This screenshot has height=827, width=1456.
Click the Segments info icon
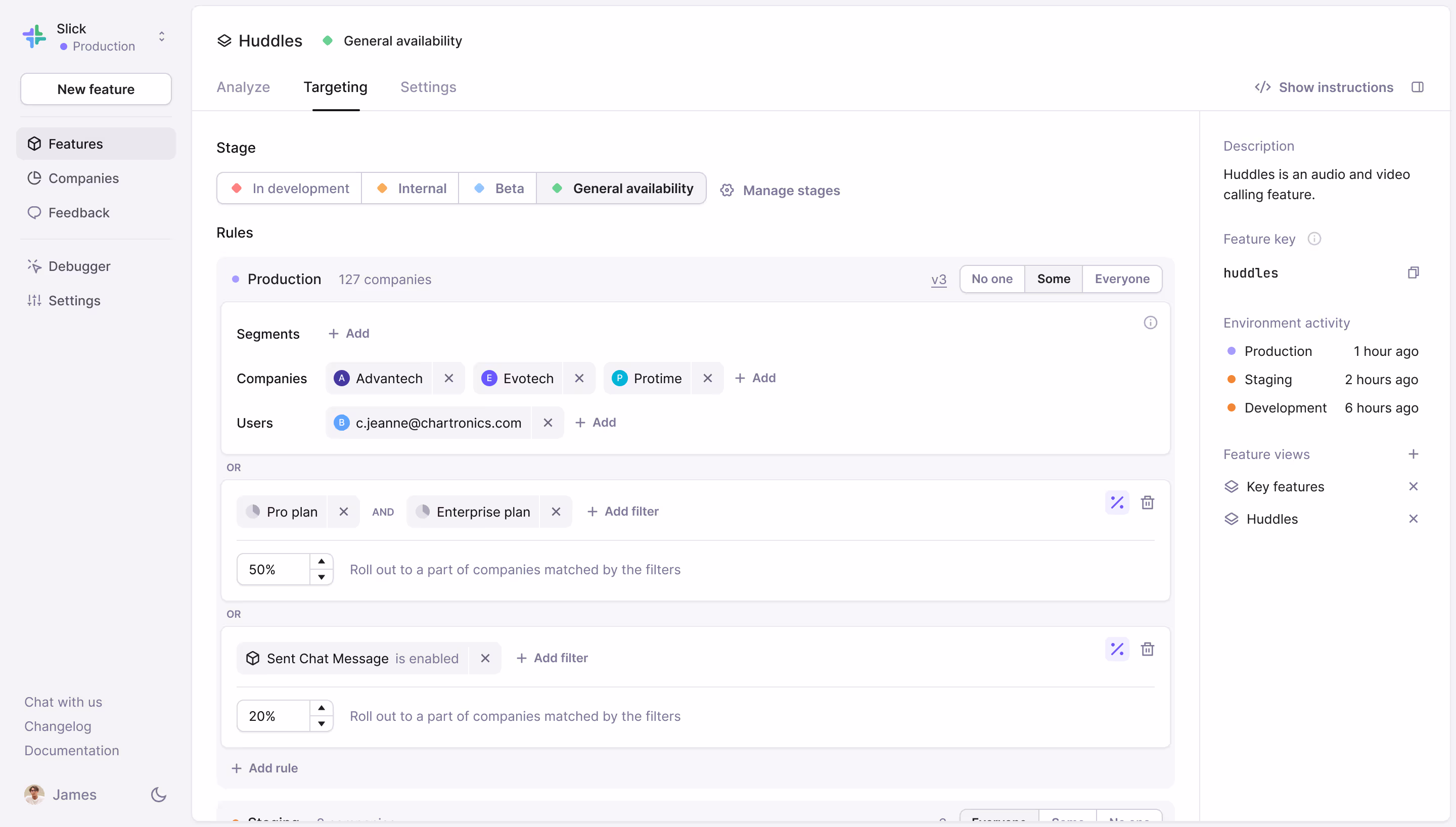[x=1150, y=323]
